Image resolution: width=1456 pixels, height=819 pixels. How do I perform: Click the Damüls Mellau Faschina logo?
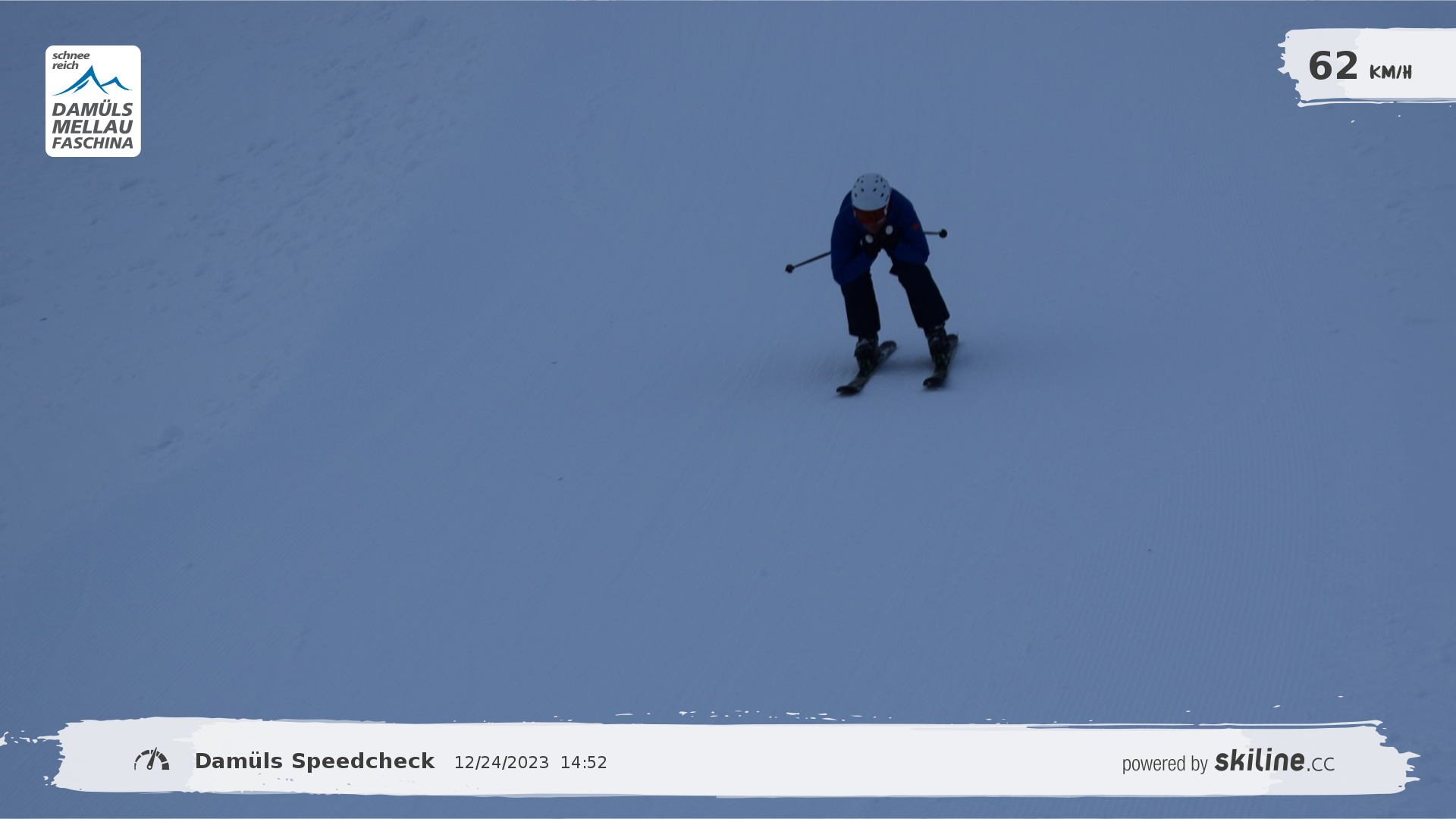pyautogui.click(x=93, y=101)
